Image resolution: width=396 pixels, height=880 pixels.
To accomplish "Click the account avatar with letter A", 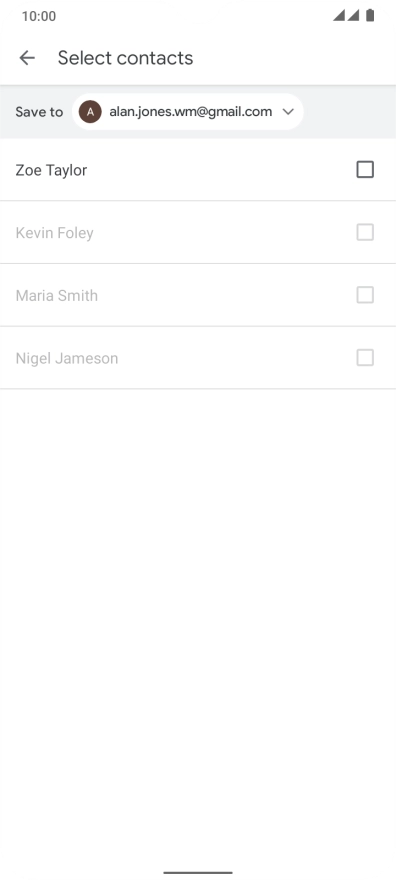I will [x=90, y=112].
